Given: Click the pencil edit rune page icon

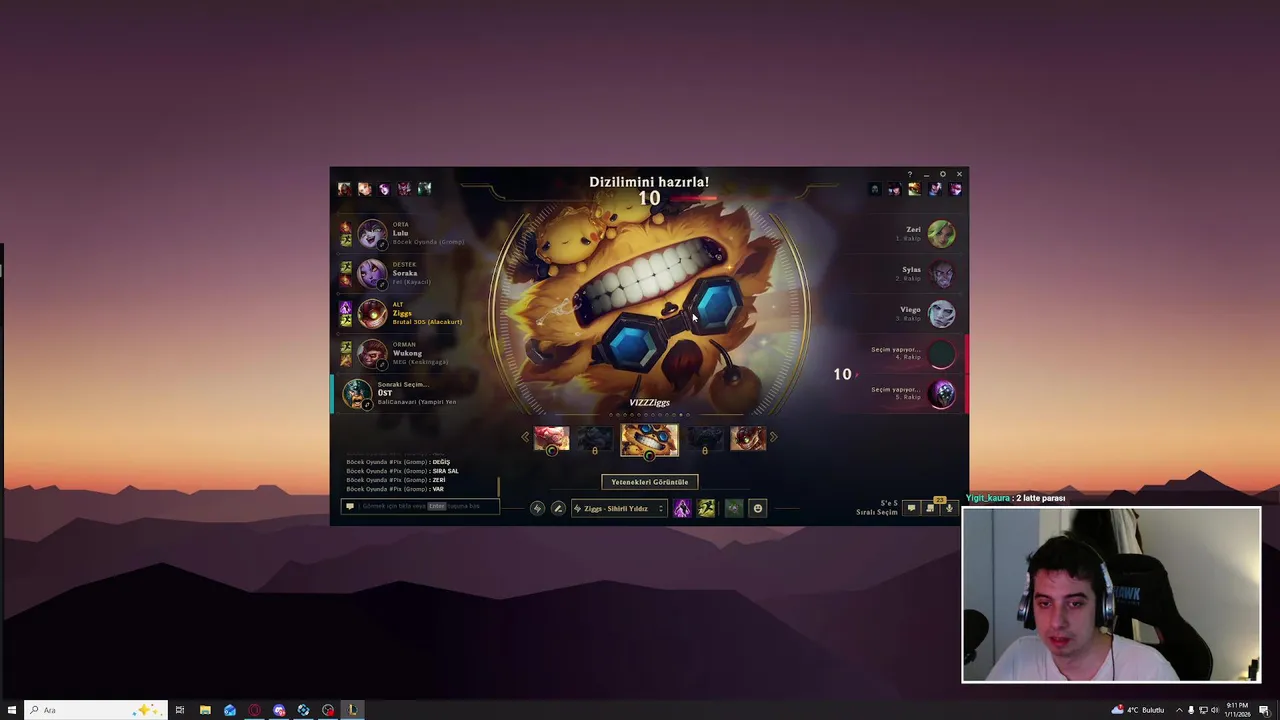Looking at the screenshot, I should pyautogui.click(x=558, y=509).
